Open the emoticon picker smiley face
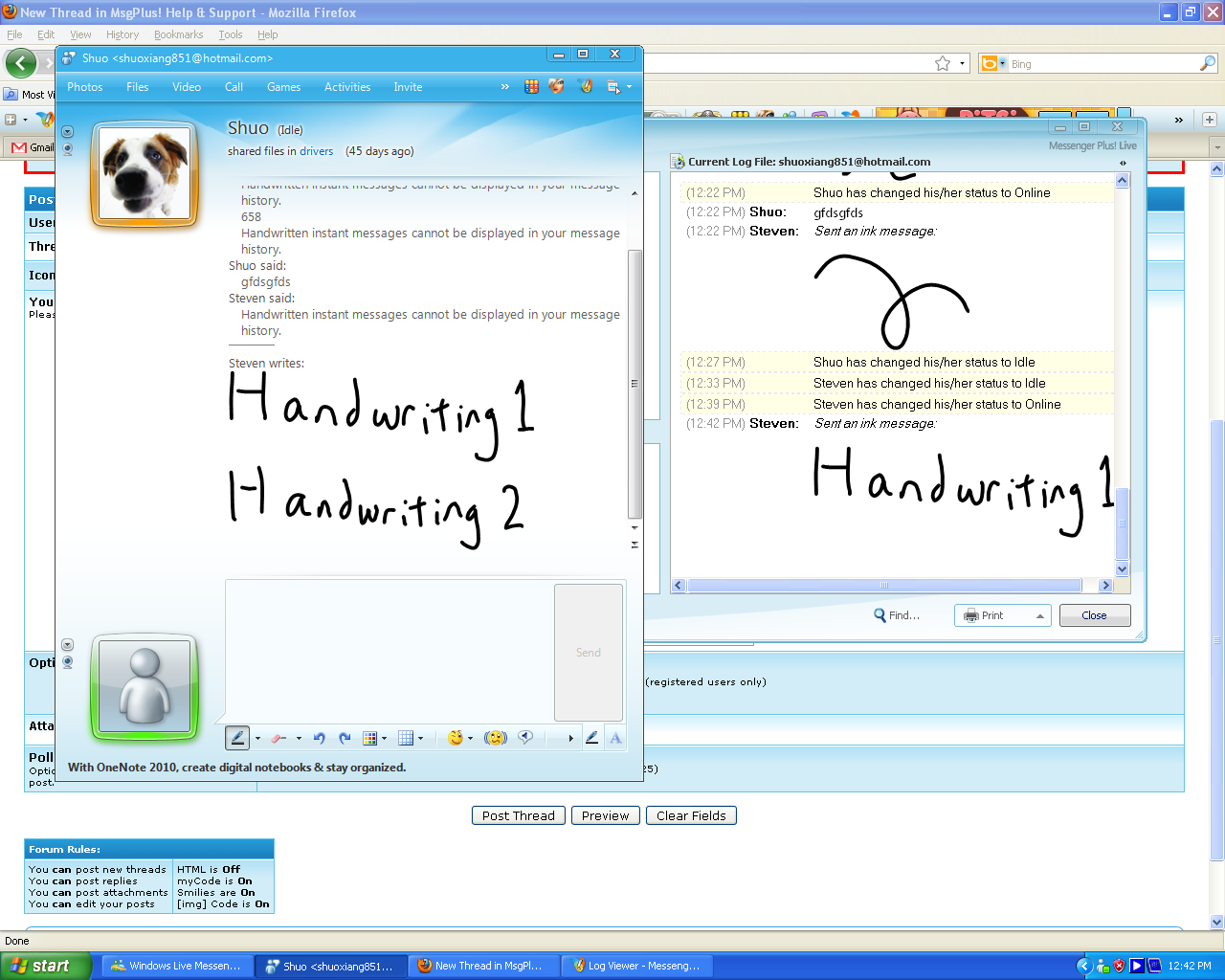Screen dimensions: 1225x980 (456, 738)
